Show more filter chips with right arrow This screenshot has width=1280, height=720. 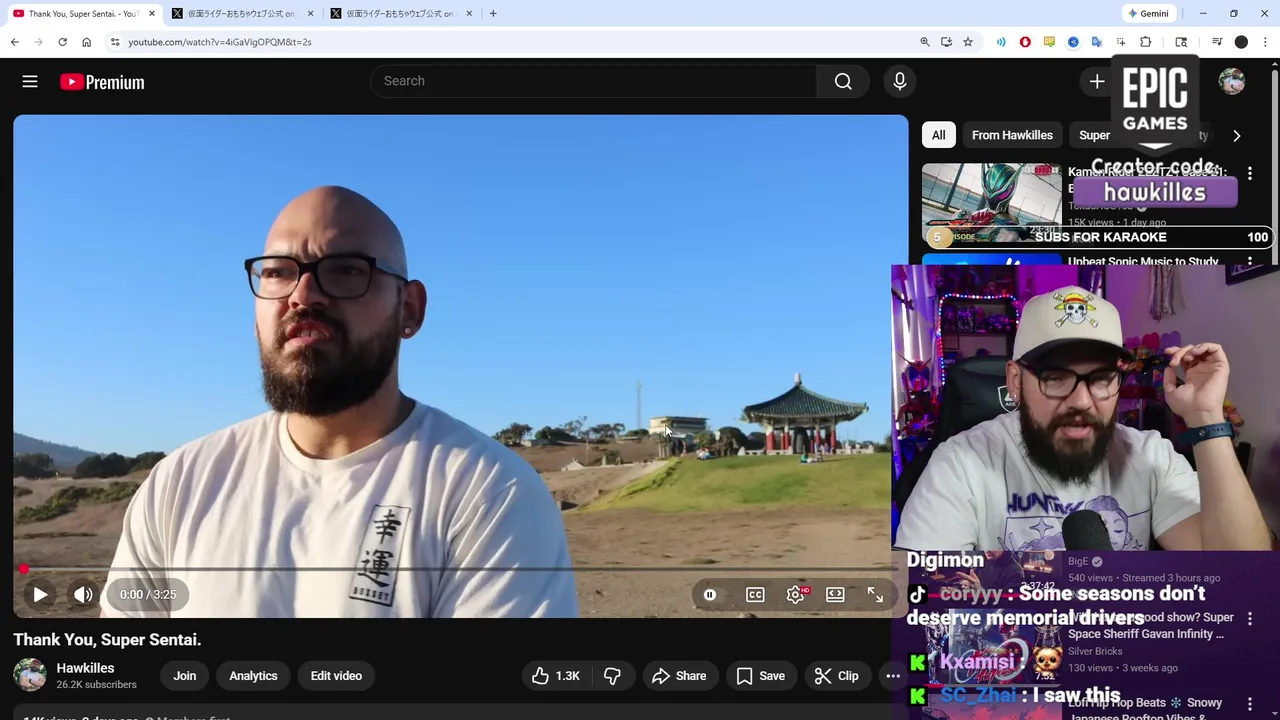coord(1237,136)
